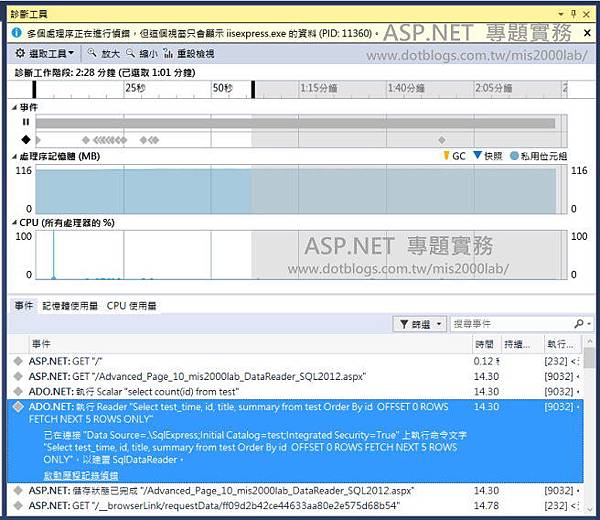
Task: Select the ADO.NET Scalar select count(id) event
Action: click(x=295, y=392)
